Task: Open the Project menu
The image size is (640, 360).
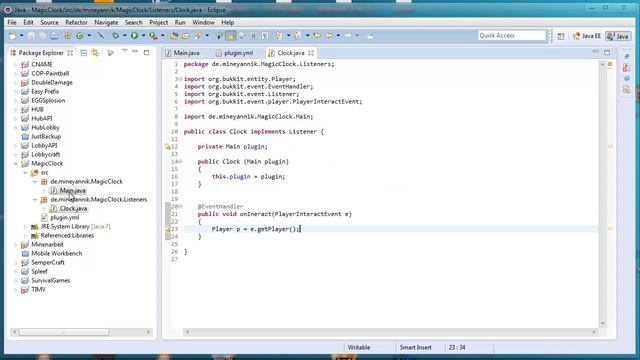Action: tap(158, 22)
